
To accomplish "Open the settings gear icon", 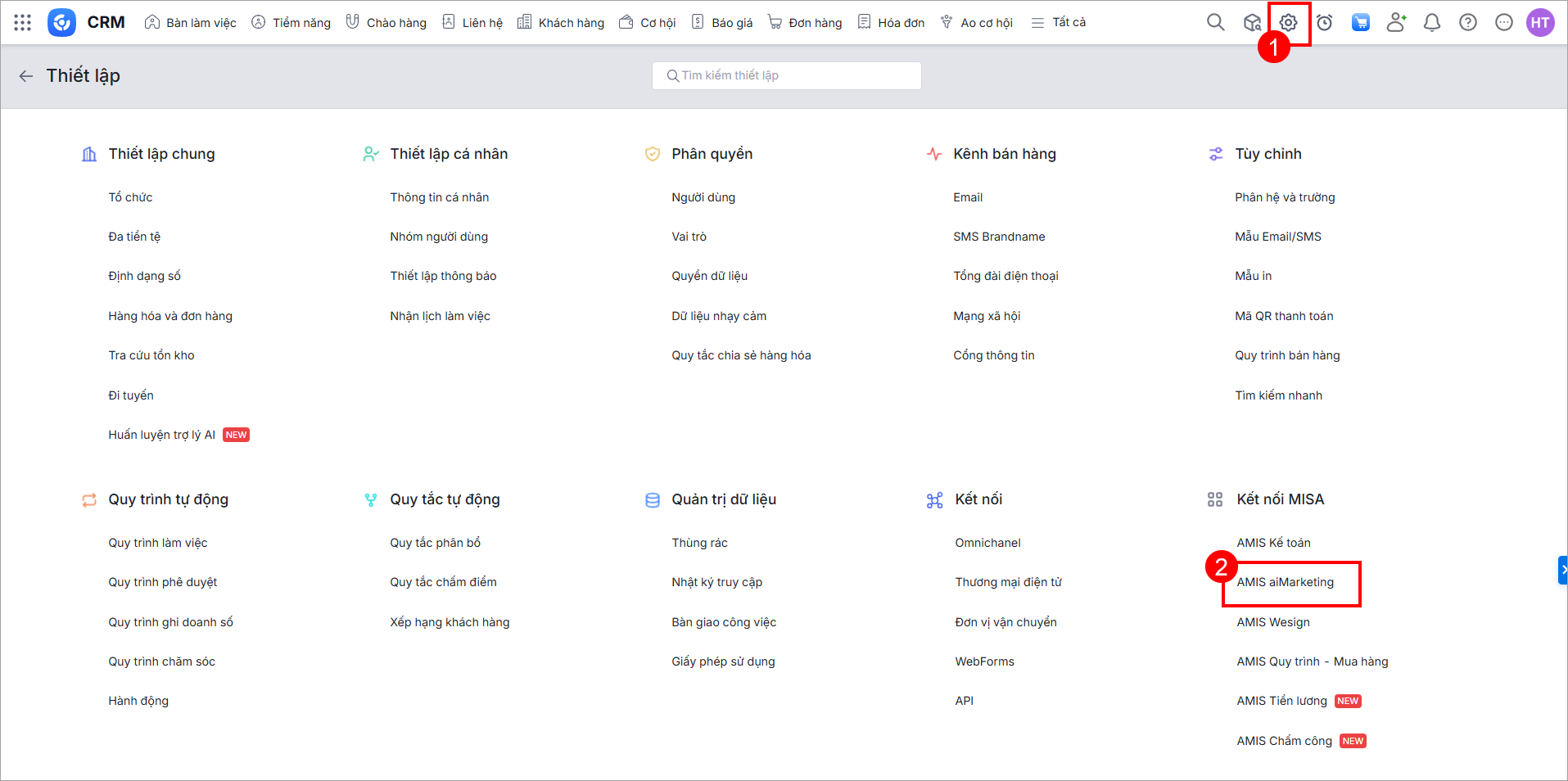I will pyautogui.click(x=1288, y=23).
